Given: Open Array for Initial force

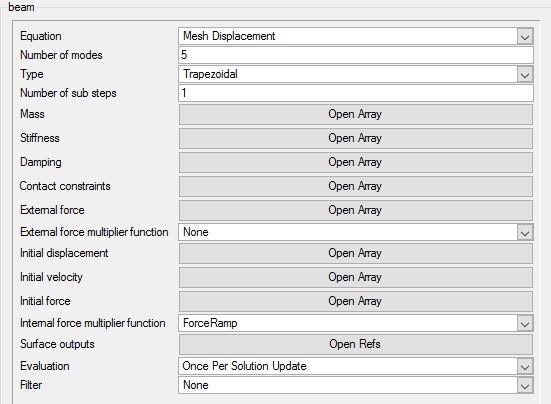Looking at the screenshot, I should tap(356, 301).
